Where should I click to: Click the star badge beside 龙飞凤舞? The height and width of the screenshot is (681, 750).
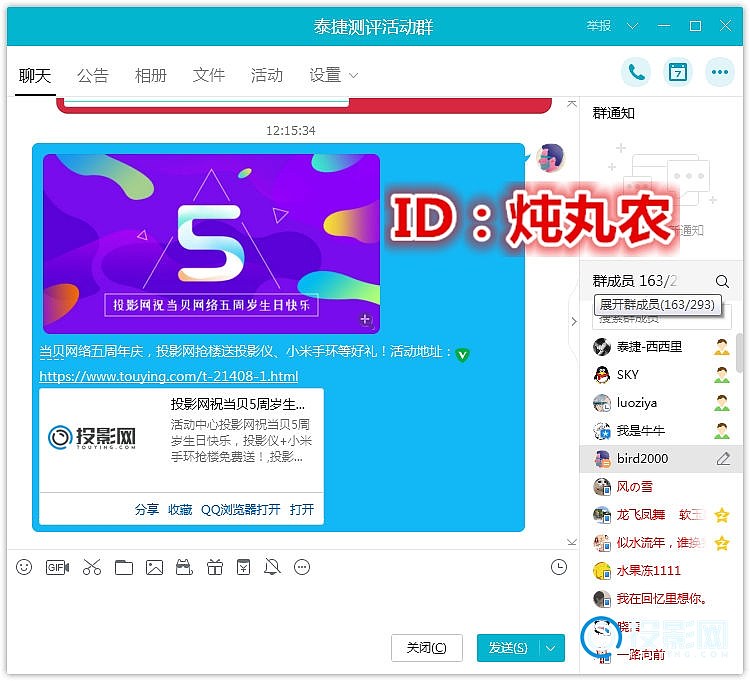(722, 515)
